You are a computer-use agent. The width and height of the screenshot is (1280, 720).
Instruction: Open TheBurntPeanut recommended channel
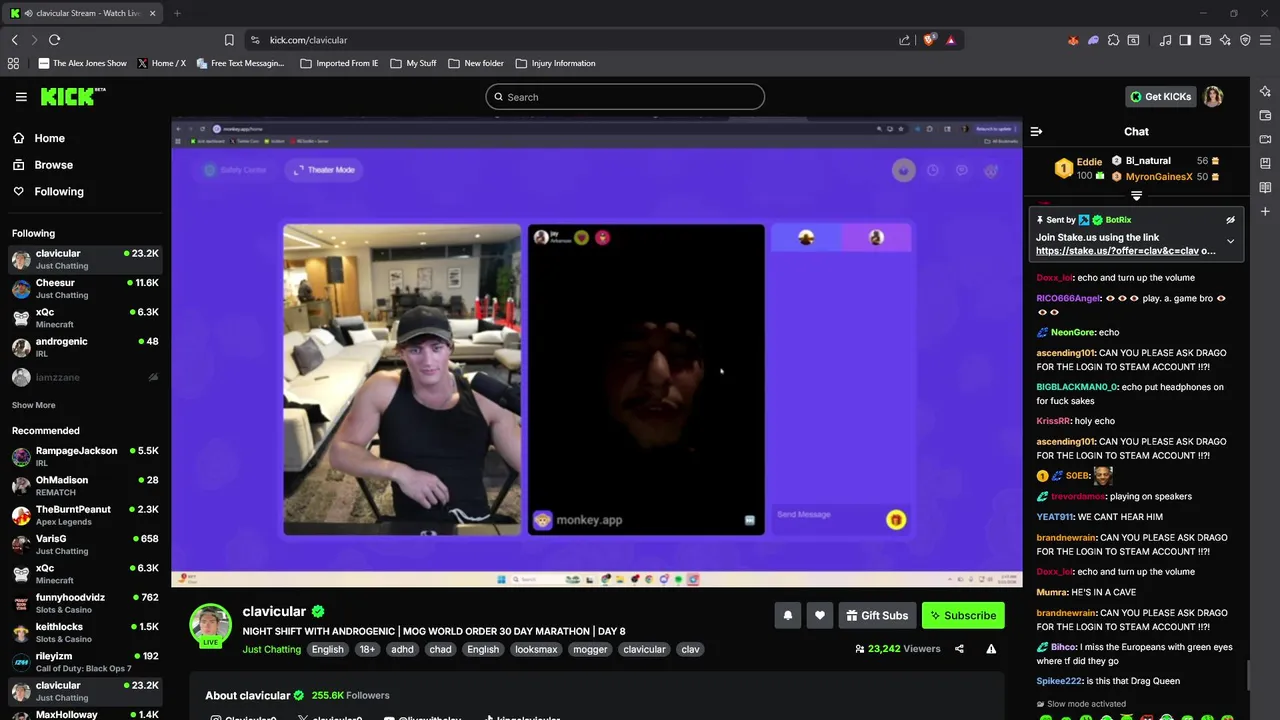coord(85,515)
